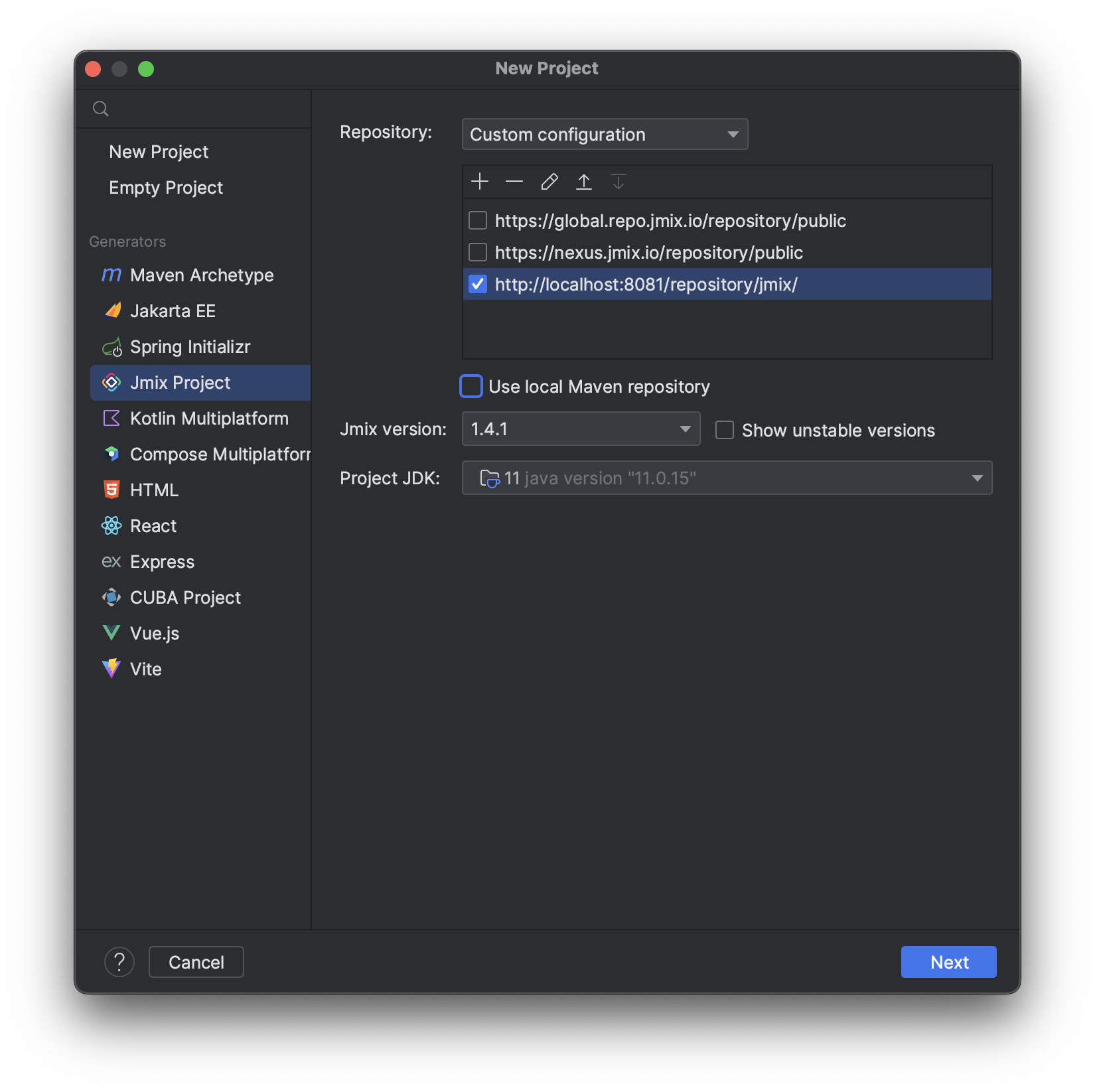Choose the Compose Multiplatform generator label
Viewport: 1095px width, 1092px height.
pos(220,454)
